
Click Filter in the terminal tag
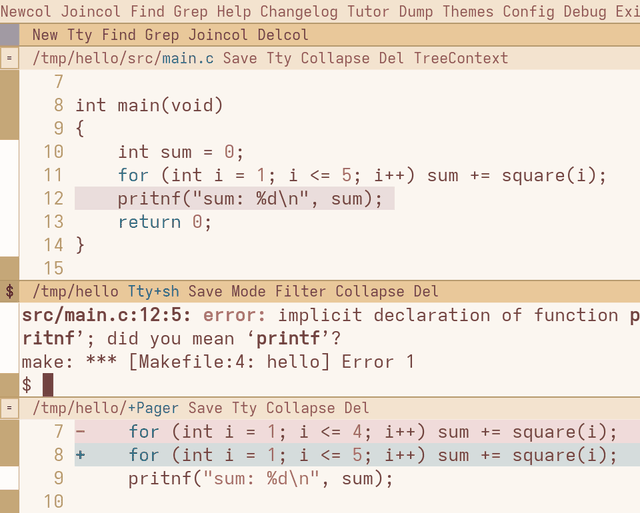coord(300,291)
